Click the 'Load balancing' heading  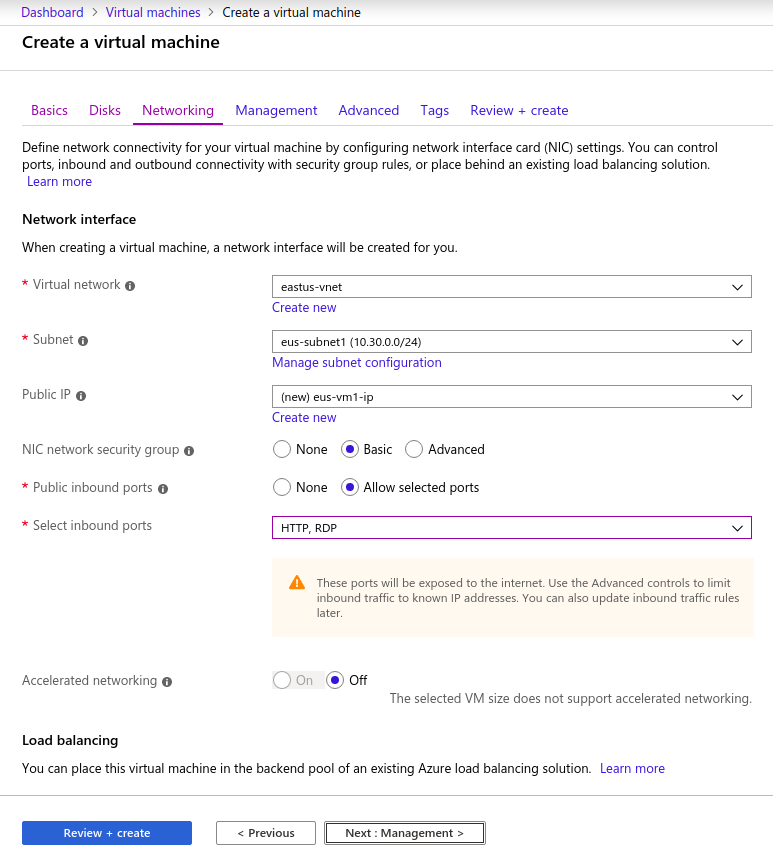70,741
